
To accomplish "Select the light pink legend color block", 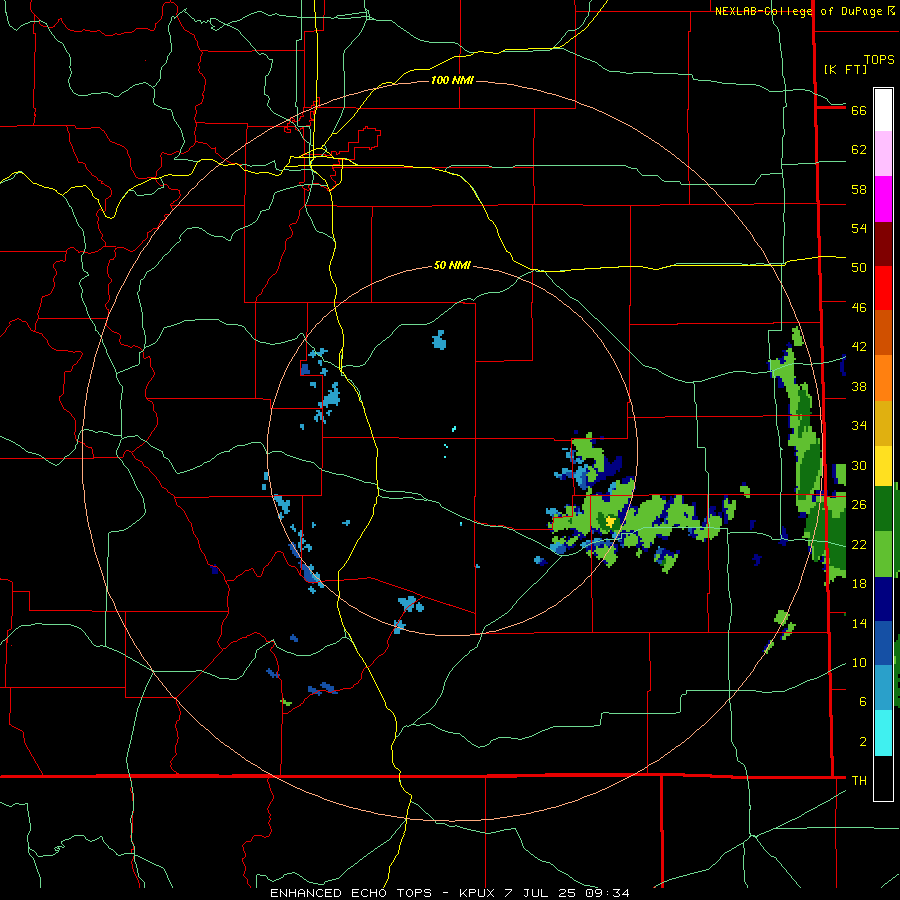I will [883, 153].
